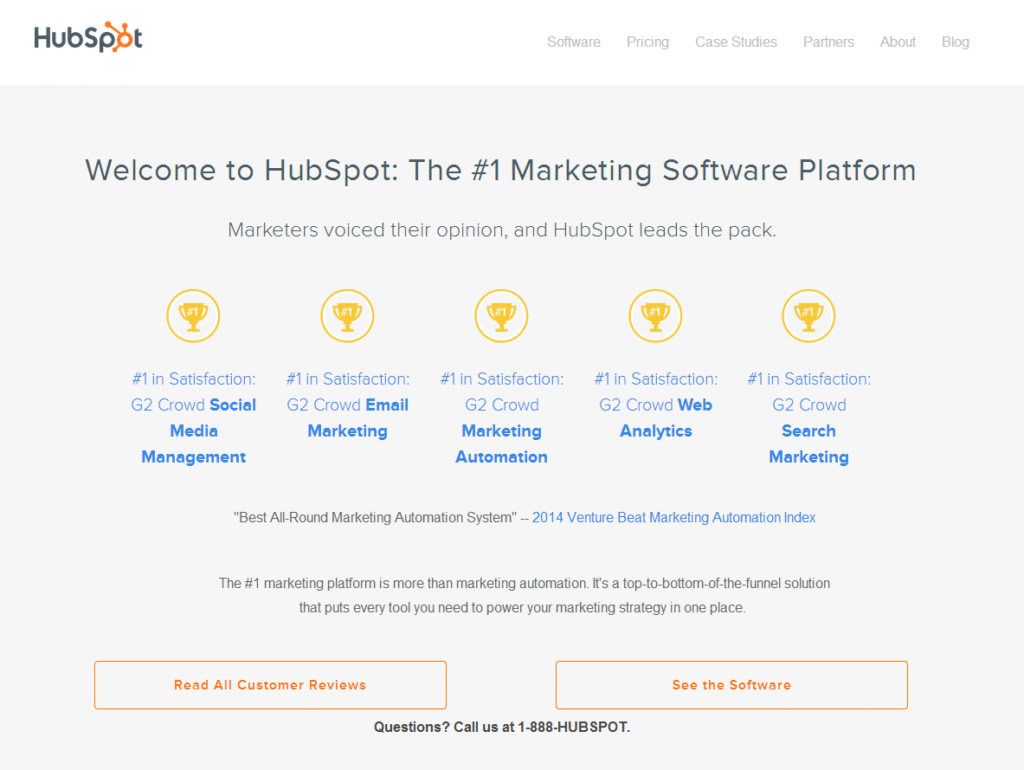The height and width of the screenshot is (770, 1024).
Task: Click trophy icon above Social Media Management
Action: [193, 316]
